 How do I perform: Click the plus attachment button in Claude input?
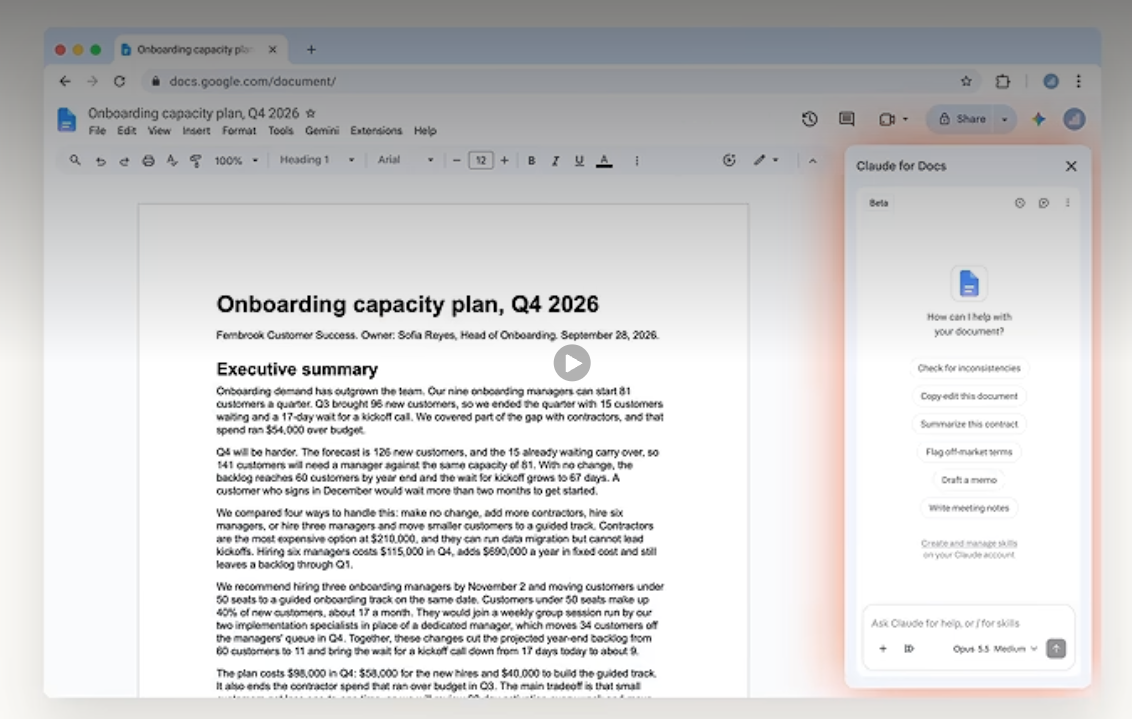tap(883, 649)
